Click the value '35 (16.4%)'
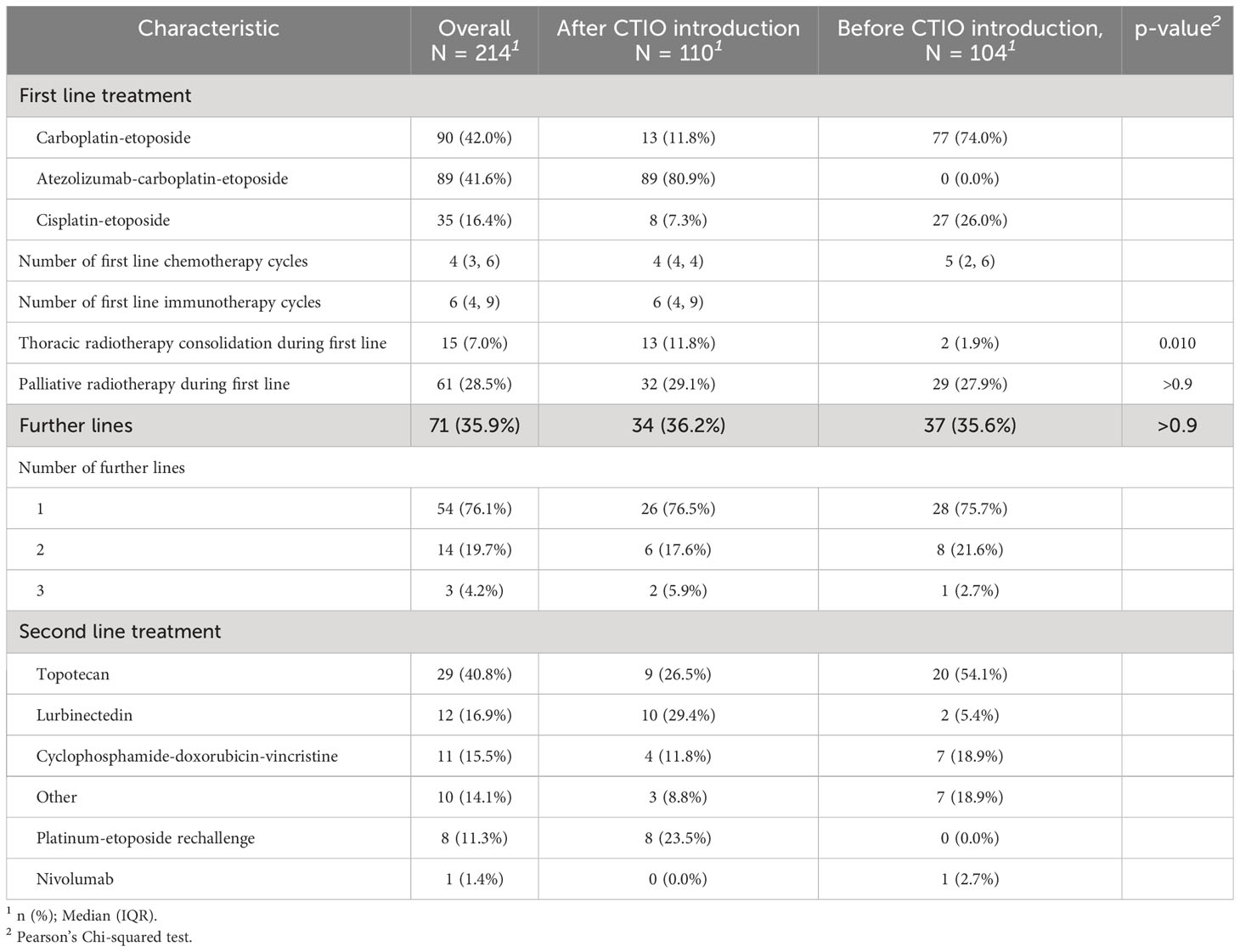The height and width of the screenshot is (952, 1240). (x=474, y=220)
